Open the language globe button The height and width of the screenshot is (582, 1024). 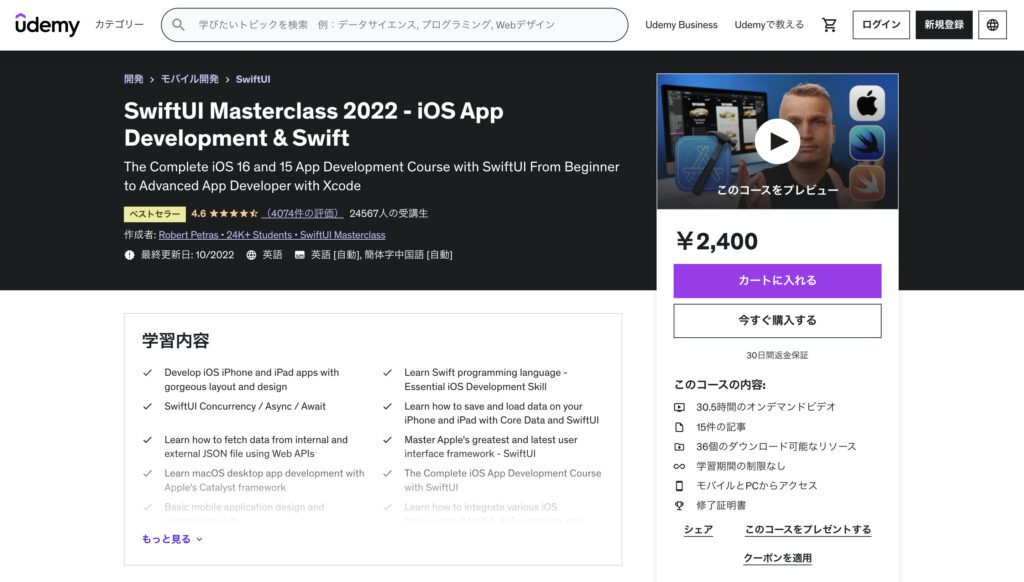point(992,25)
